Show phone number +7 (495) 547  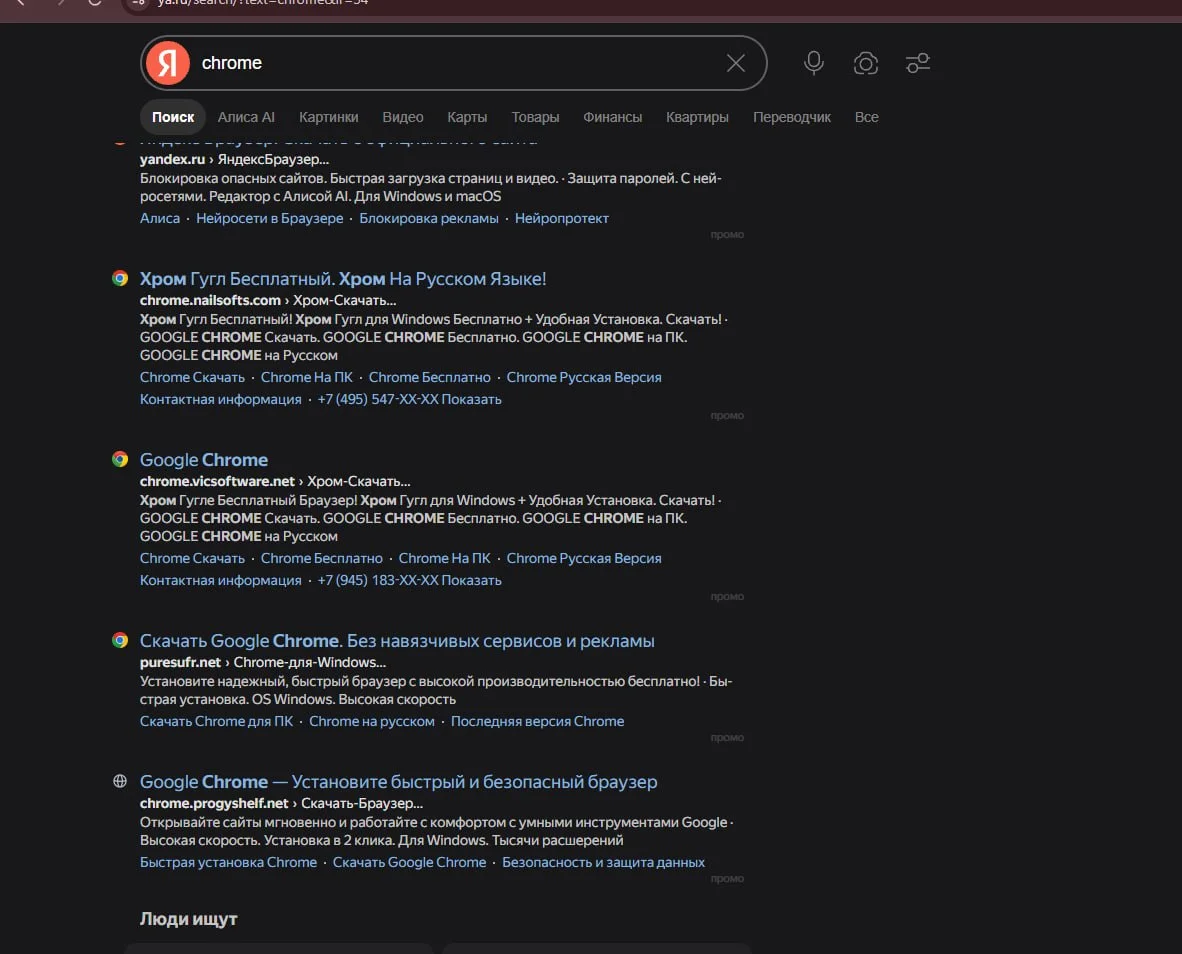(409, 399)
